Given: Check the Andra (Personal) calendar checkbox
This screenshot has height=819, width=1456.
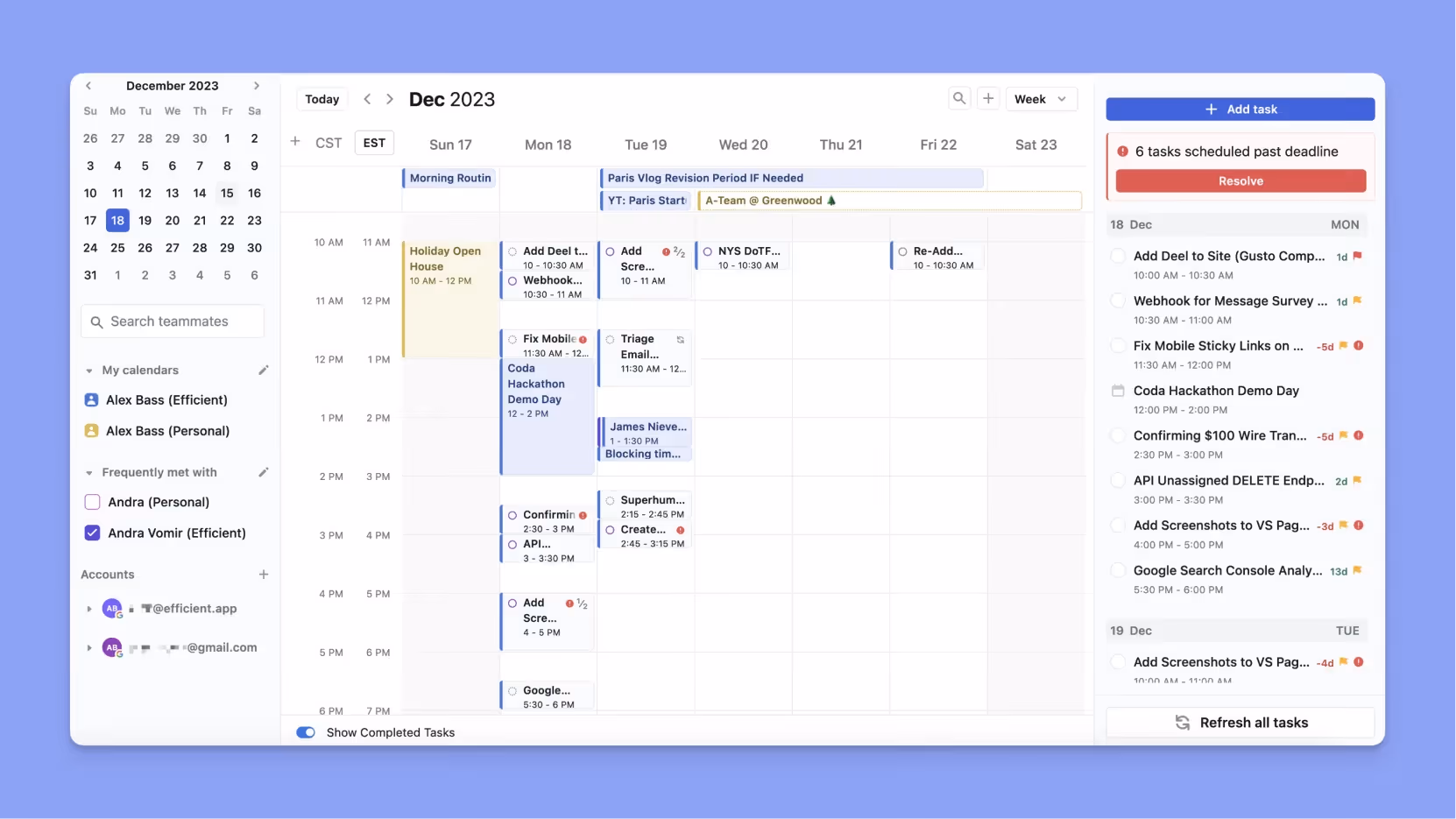Looking at the screenshot, I should click(91, 502).
